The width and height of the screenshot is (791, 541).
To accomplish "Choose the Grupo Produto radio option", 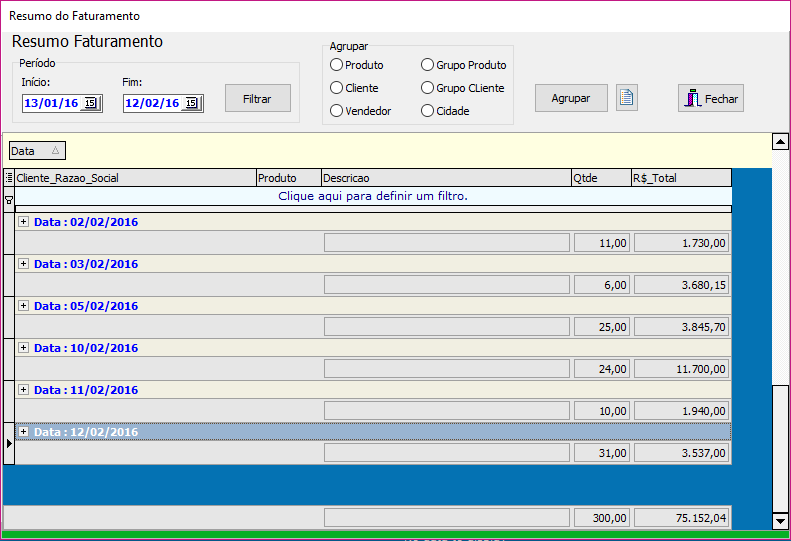I will 428,65.
